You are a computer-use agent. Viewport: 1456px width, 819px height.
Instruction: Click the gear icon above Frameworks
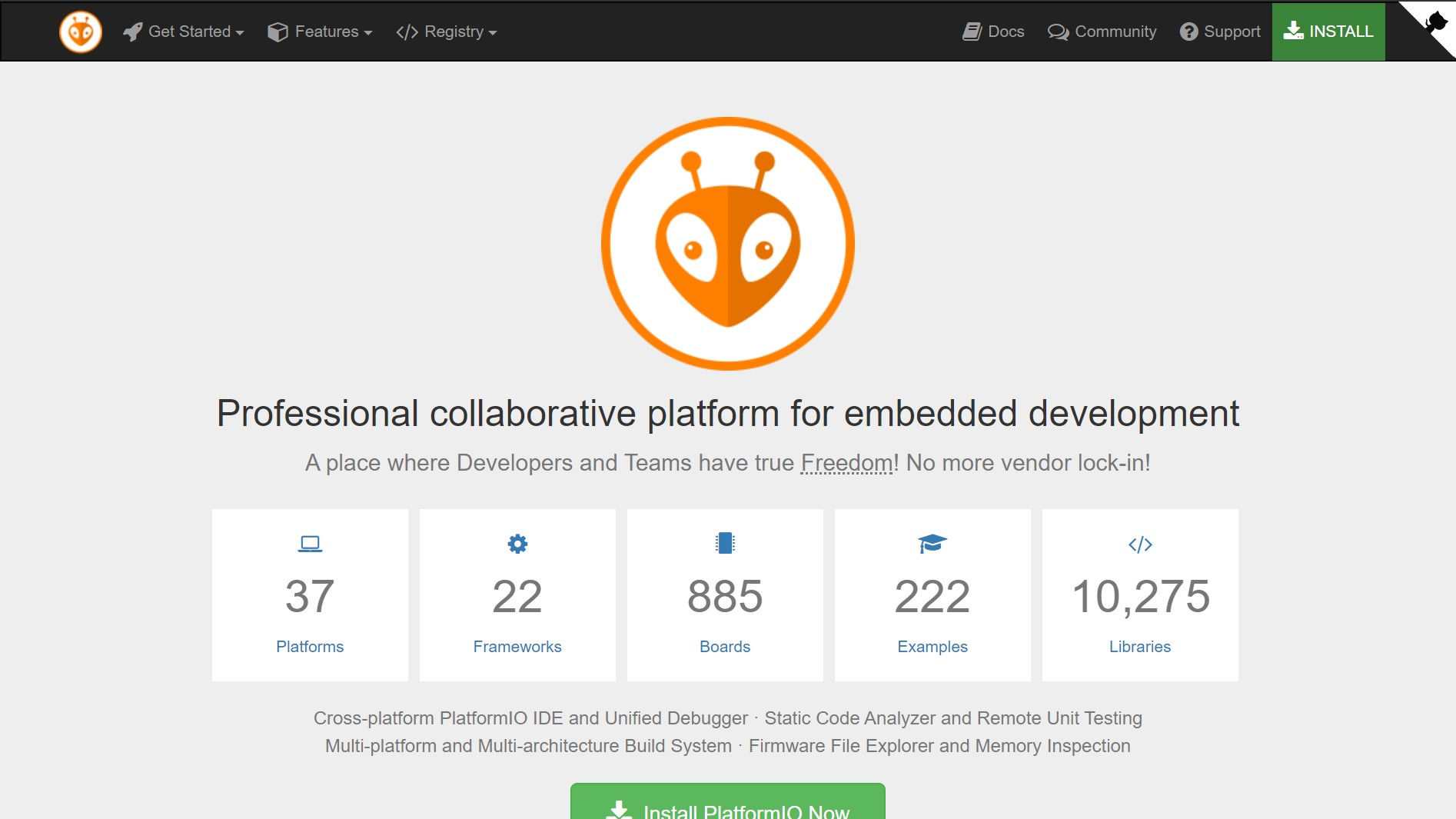(x=517, y=544)
